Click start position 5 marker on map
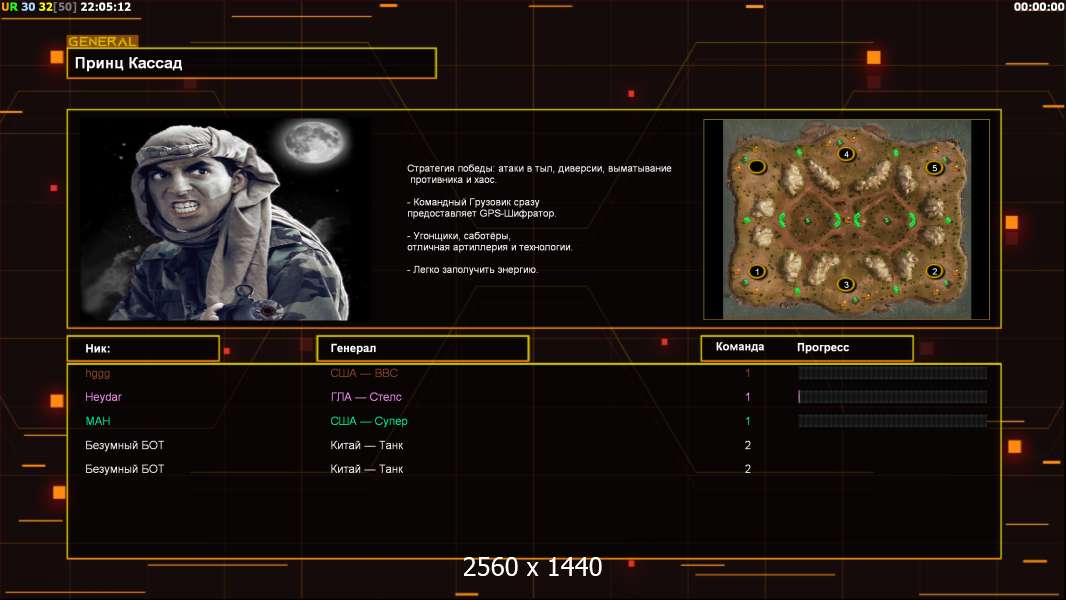This screenshot has height=600, width=1066. click(x=934, y=167)
